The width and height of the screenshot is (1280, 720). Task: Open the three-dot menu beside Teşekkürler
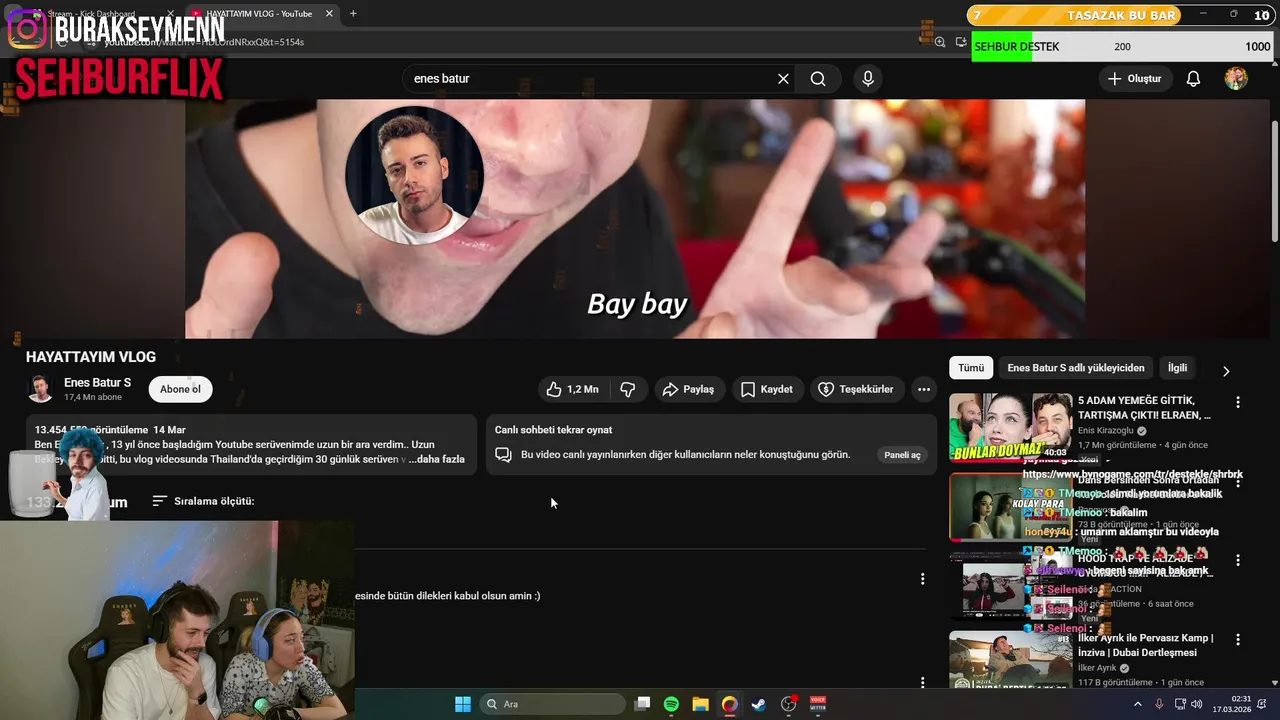[924, 389]
